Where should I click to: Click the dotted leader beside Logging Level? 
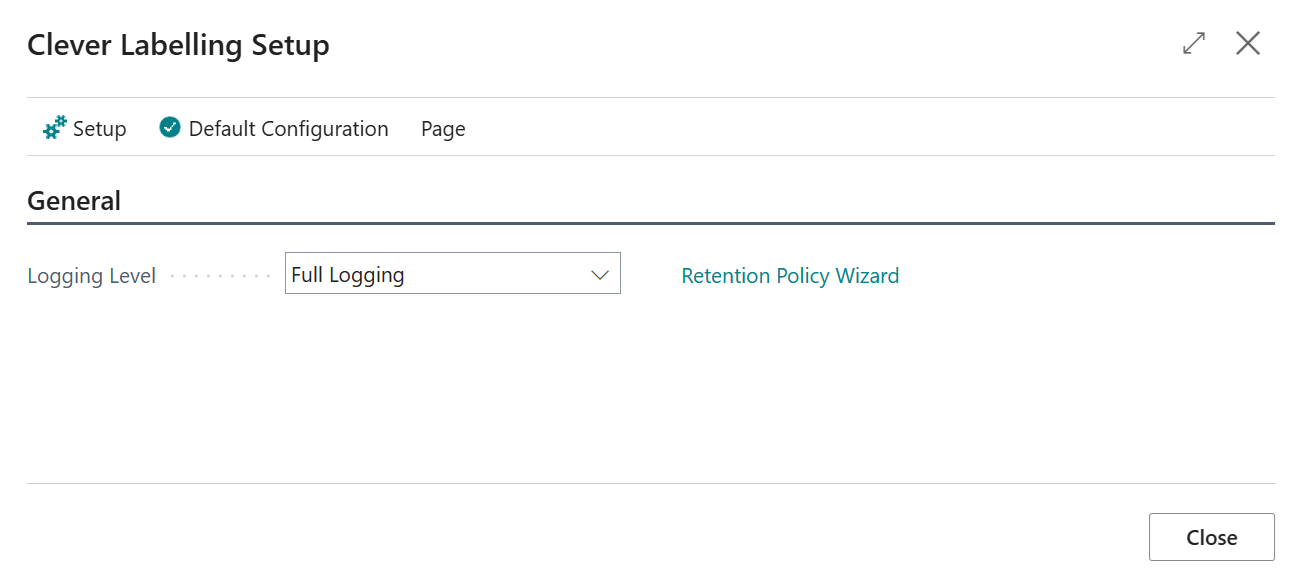pyautogui.click(x=221, y=276)
